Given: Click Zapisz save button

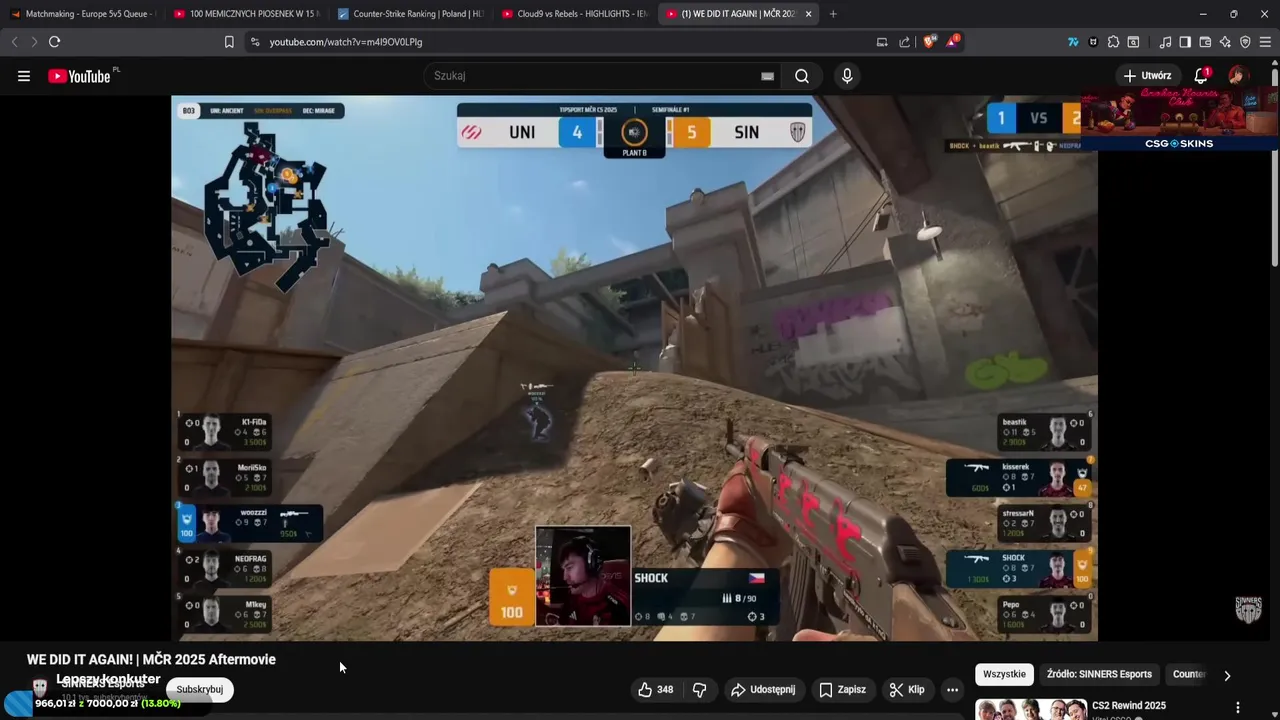Looking at the screenshot, I should click(842, 690).
